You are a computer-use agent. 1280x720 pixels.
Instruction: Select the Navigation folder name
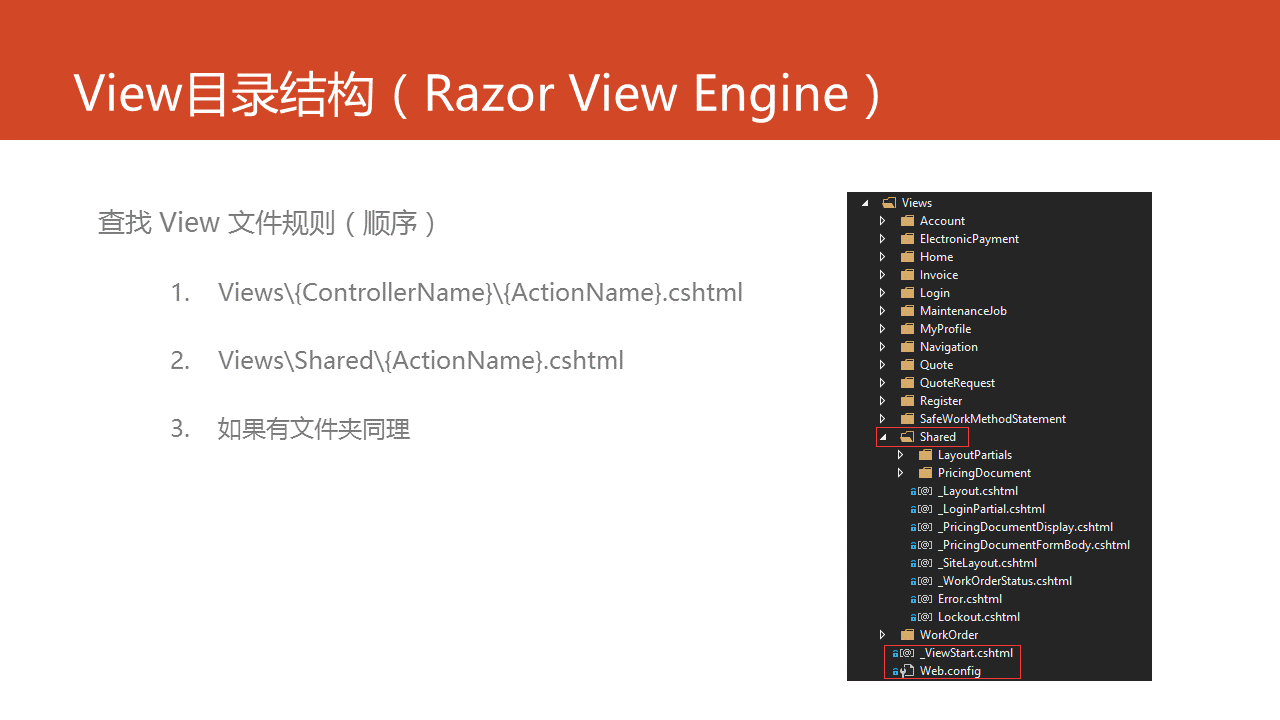(949, 347)
